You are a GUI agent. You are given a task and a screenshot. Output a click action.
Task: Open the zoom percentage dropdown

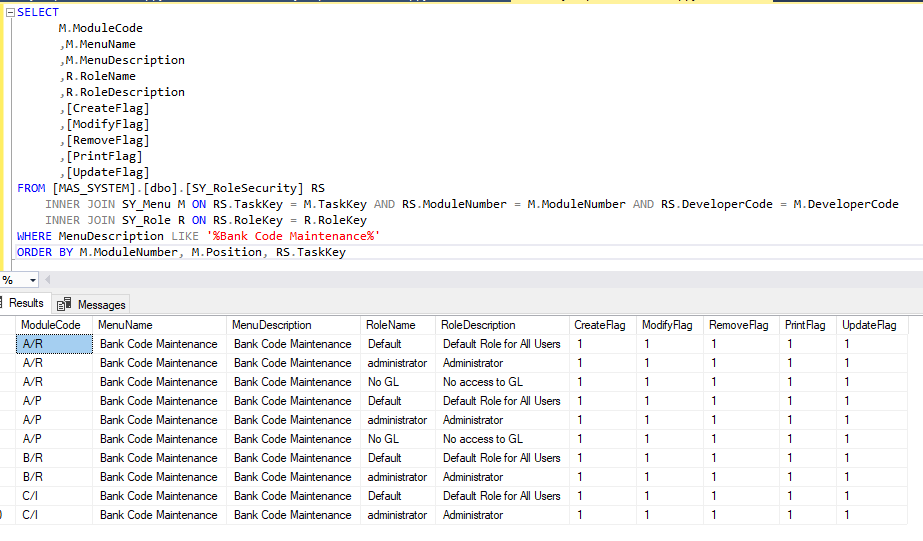[33, 280]
